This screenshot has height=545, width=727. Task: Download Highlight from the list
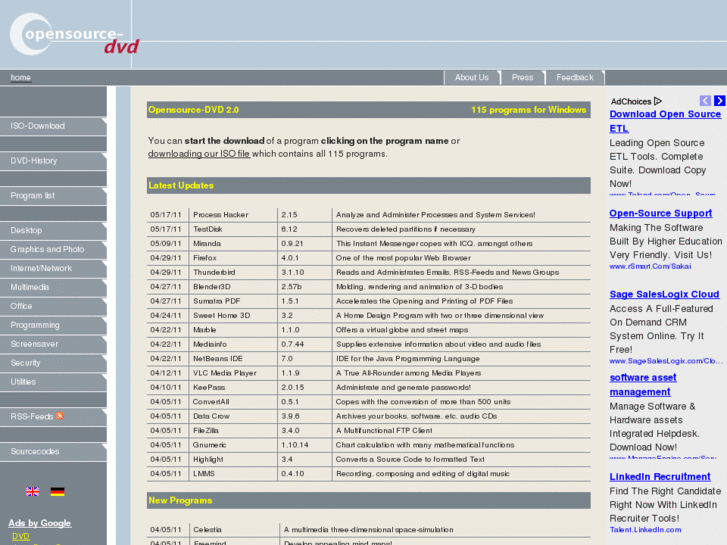(208, 459)
